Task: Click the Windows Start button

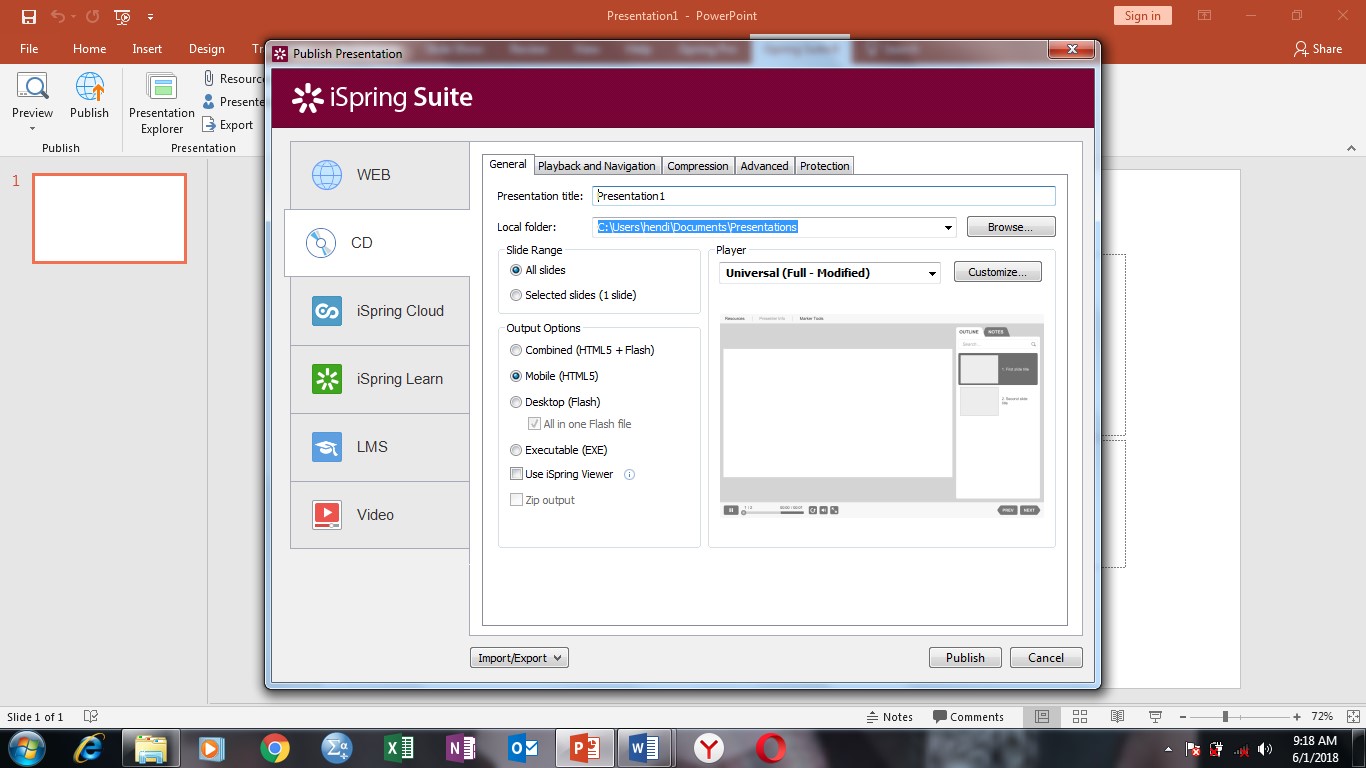Action: click(x=27, y=748)
